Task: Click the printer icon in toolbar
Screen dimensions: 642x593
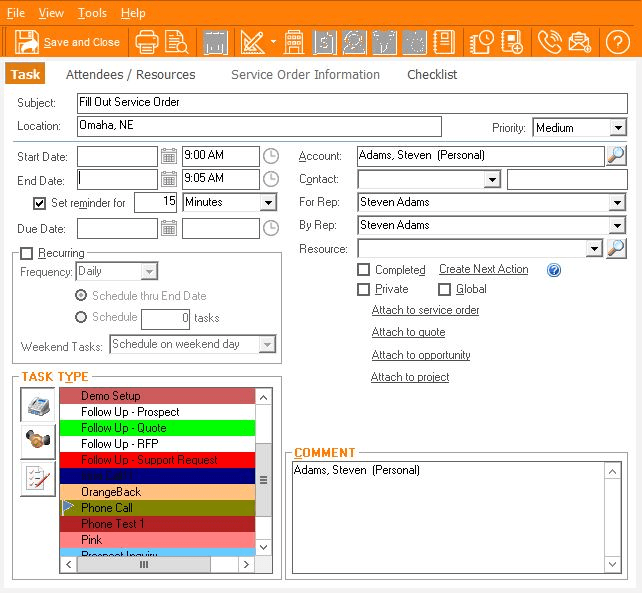Action: (146, 42)
